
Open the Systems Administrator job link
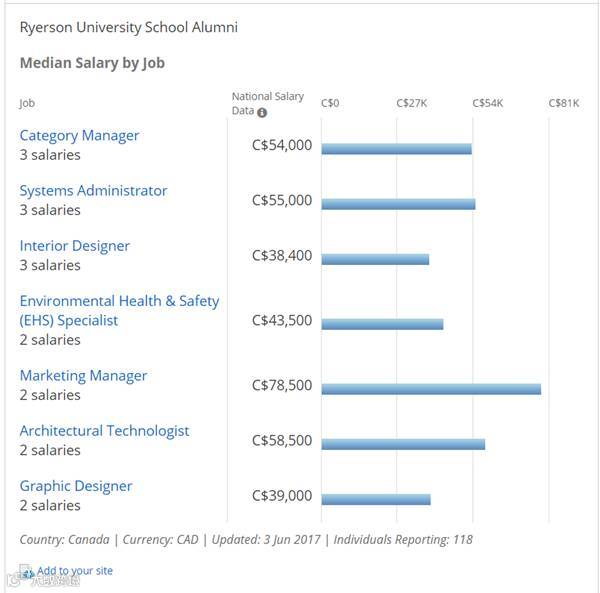click(93, 191)
